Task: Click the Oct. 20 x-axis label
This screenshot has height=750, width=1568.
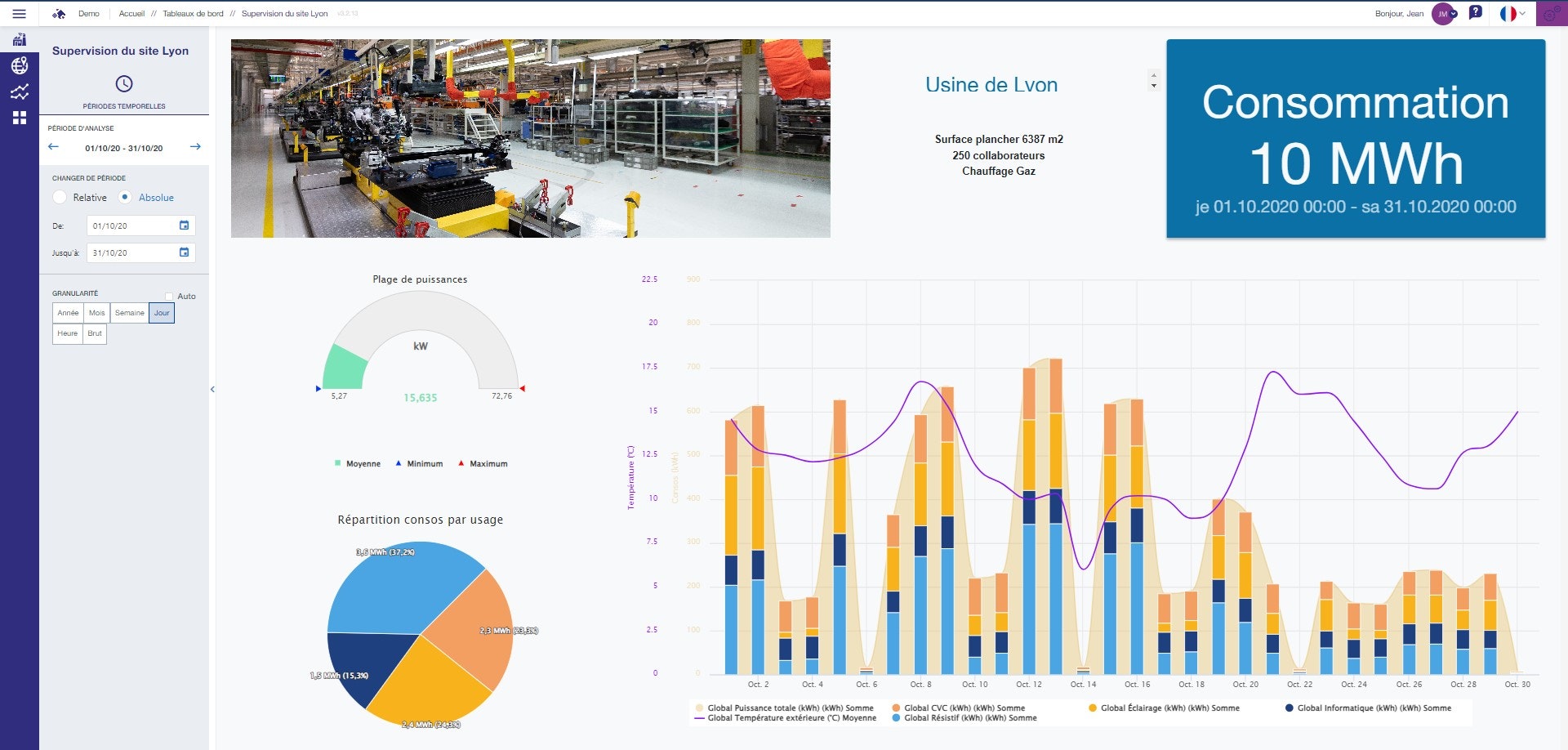Action: [x=1245, y=685]
